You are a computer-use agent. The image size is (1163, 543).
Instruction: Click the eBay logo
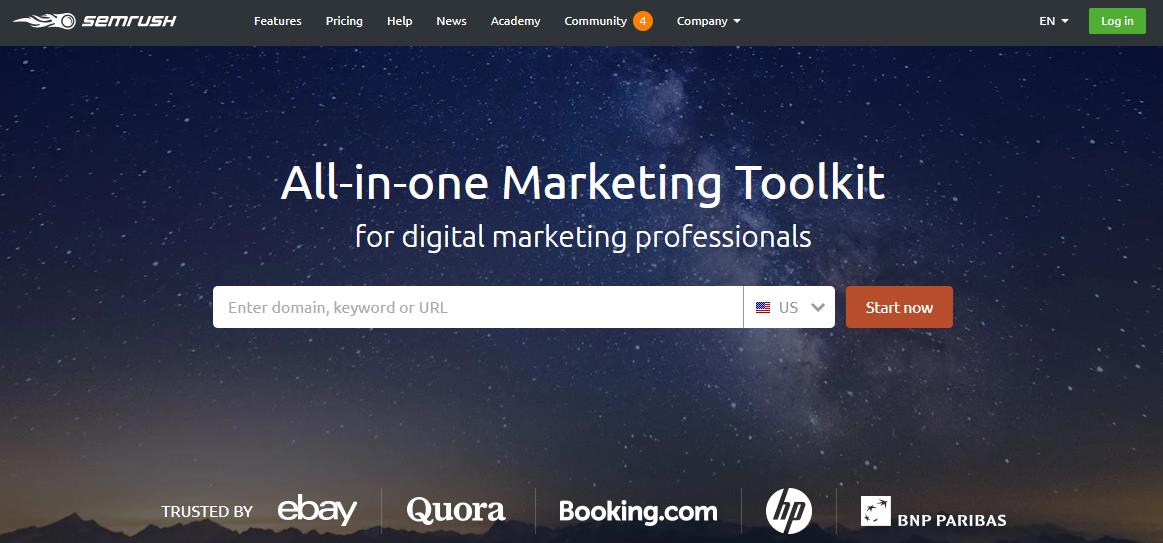(317, 510)
